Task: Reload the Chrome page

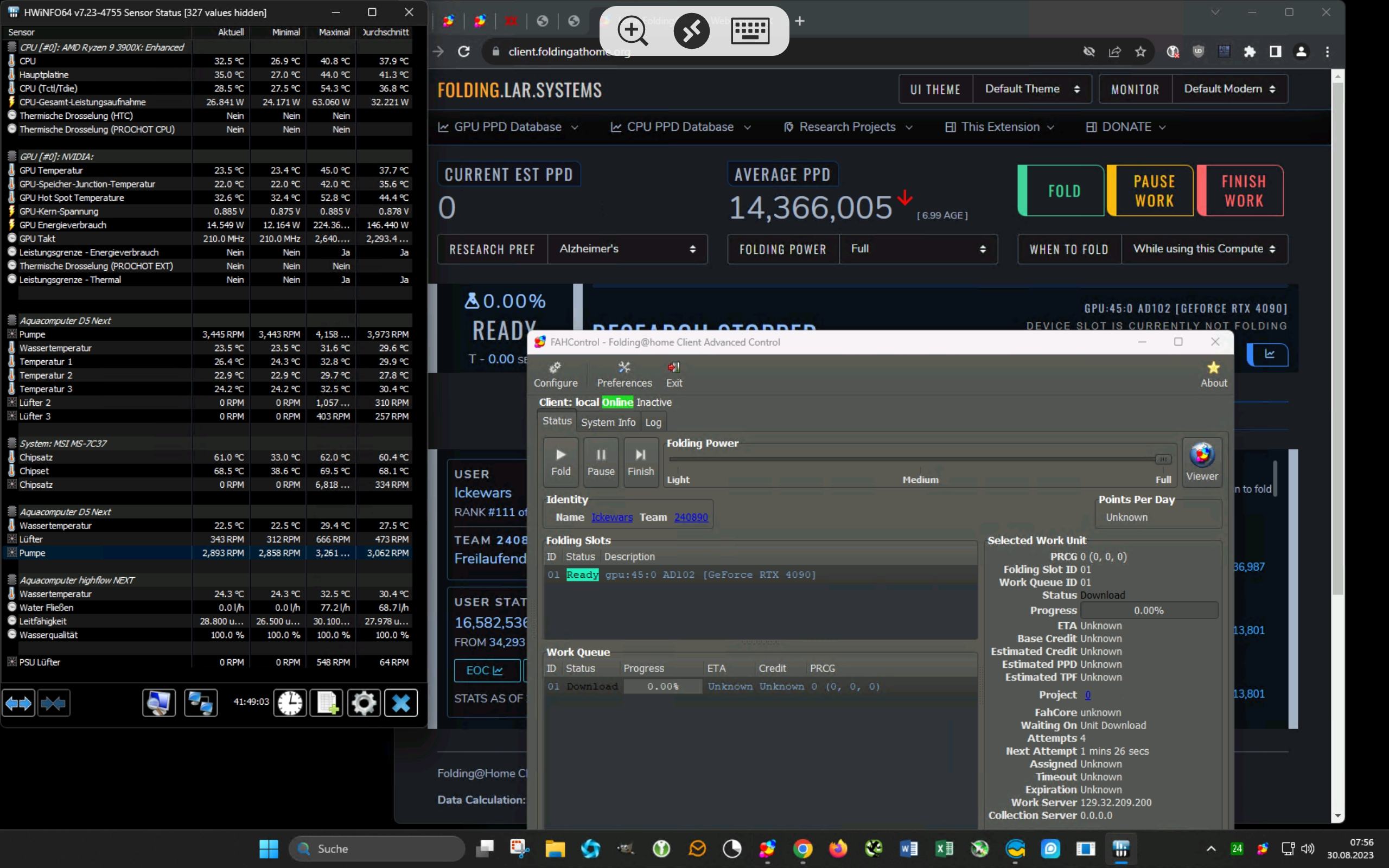Action: (464, 52)
